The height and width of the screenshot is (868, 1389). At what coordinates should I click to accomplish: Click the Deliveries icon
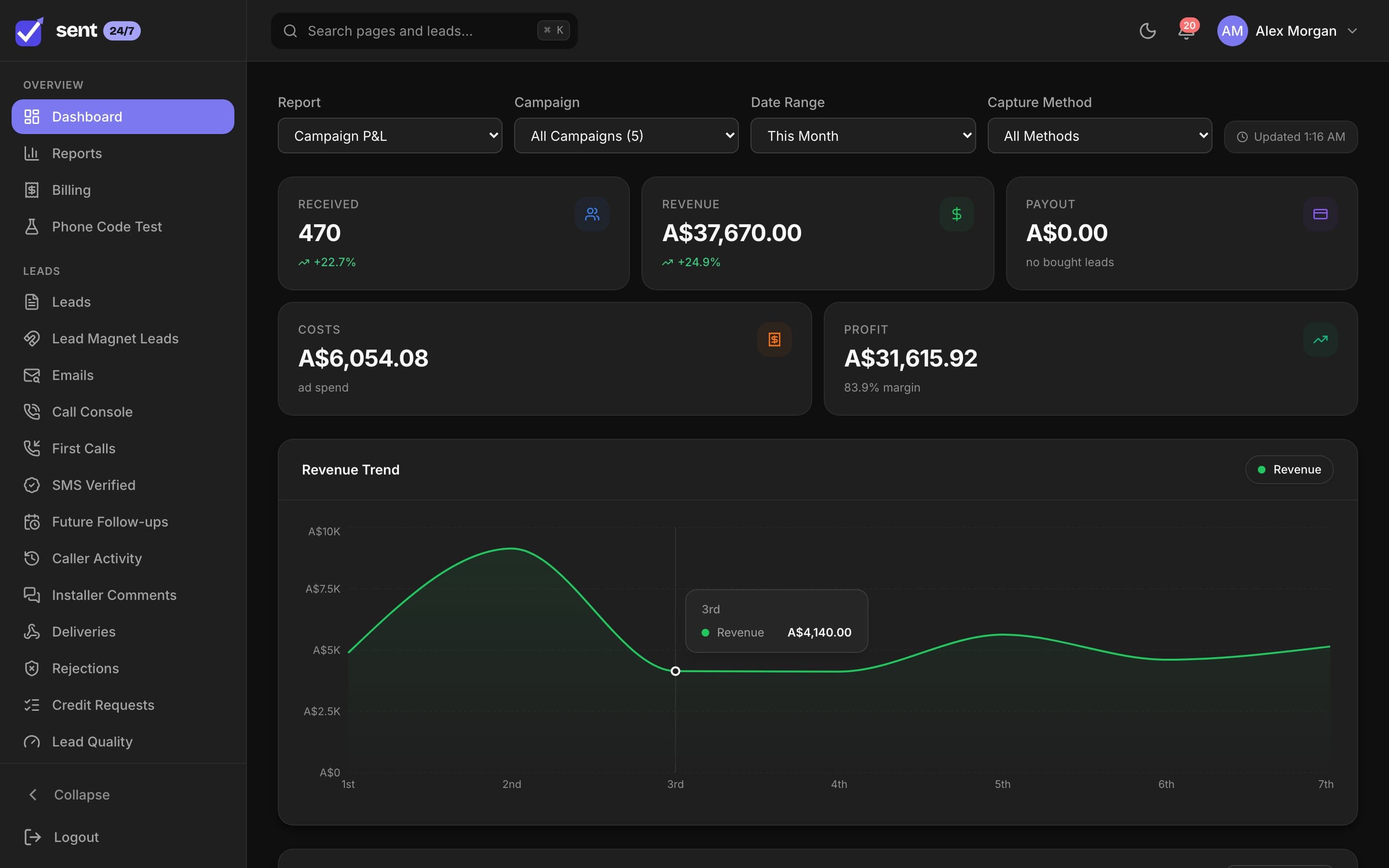pos(32,632)
